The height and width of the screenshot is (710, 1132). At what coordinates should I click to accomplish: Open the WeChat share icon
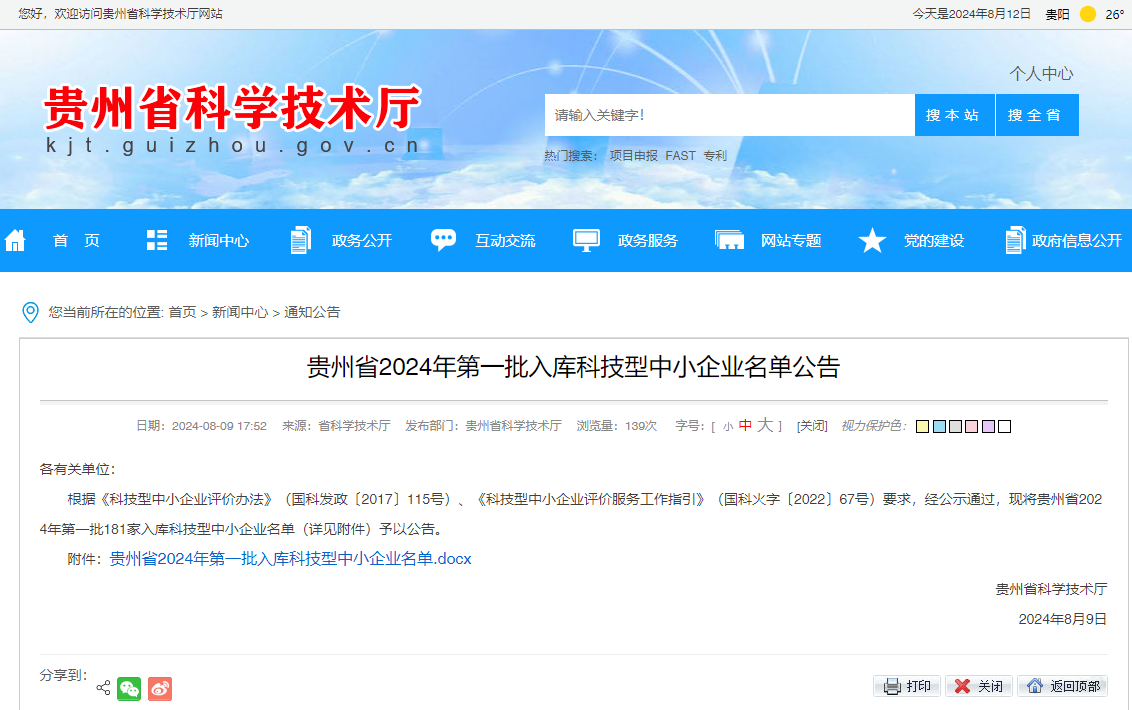[129, 688]
